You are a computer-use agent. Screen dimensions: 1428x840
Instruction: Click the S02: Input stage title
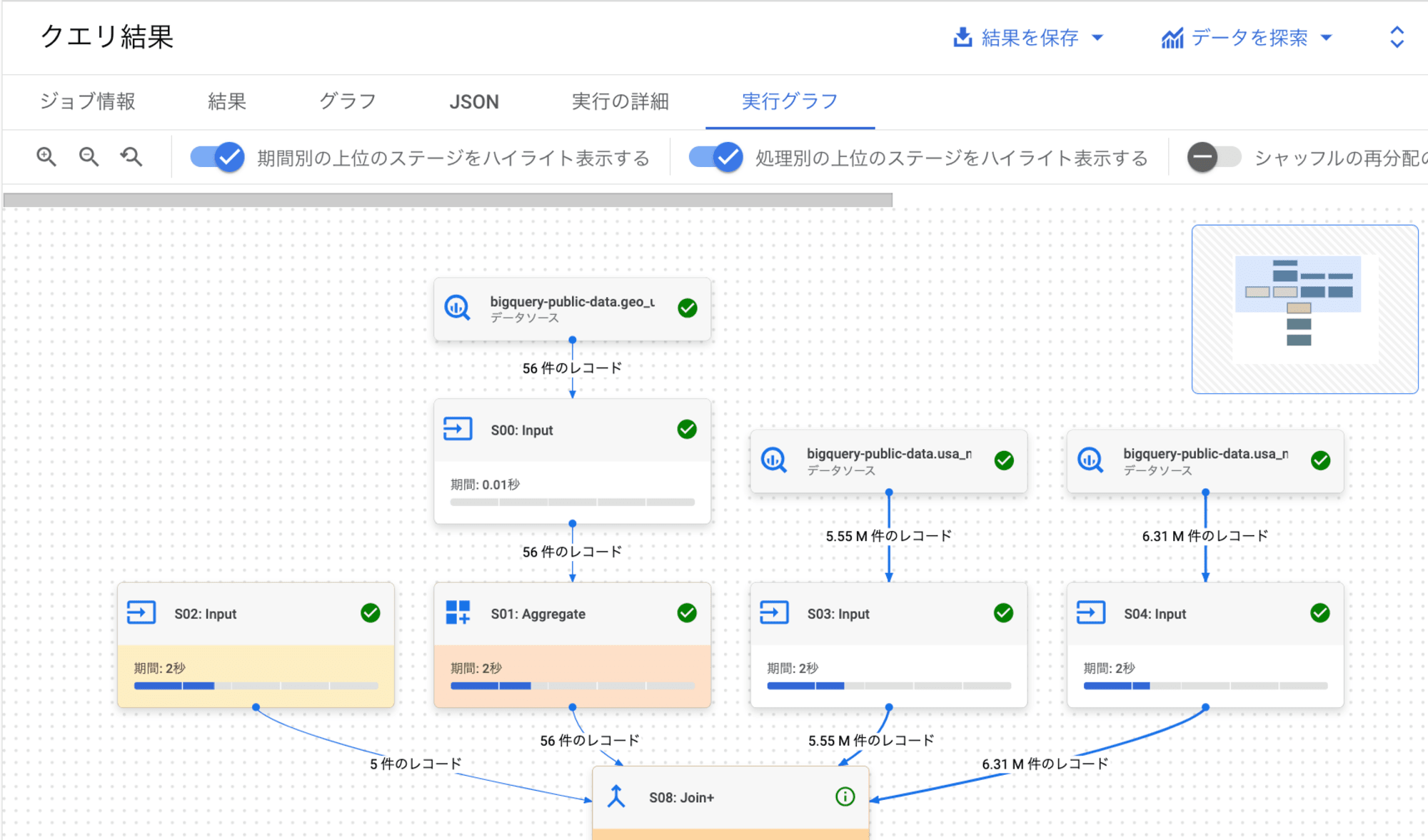[x=206, y=614]
